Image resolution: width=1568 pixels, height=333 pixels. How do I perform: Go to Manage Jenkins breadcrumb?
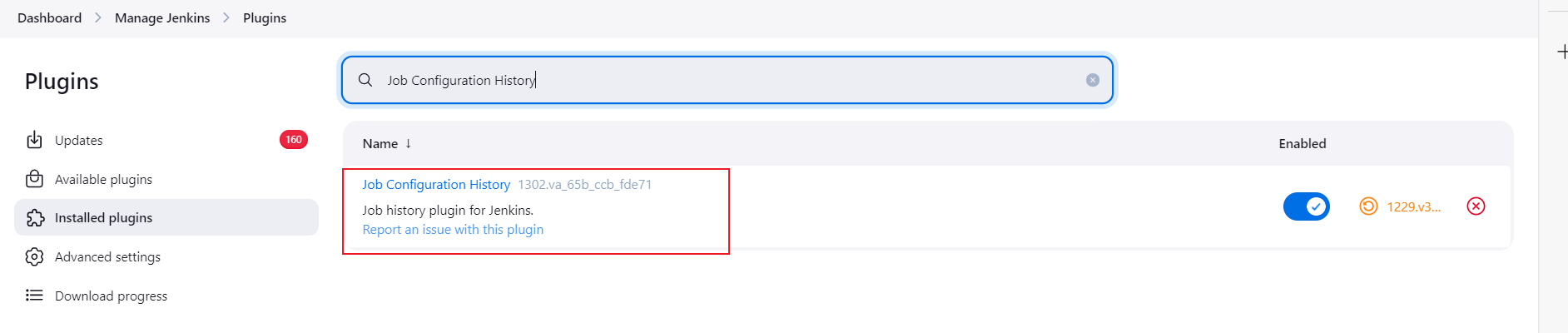point(162,17)
